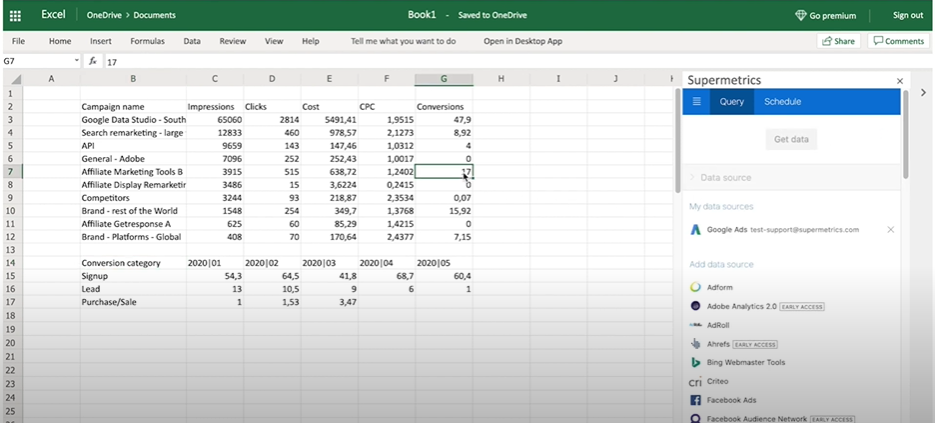Expand the Data source section
935x423 pixels.
pyautogui.click(x=791, y=177)
